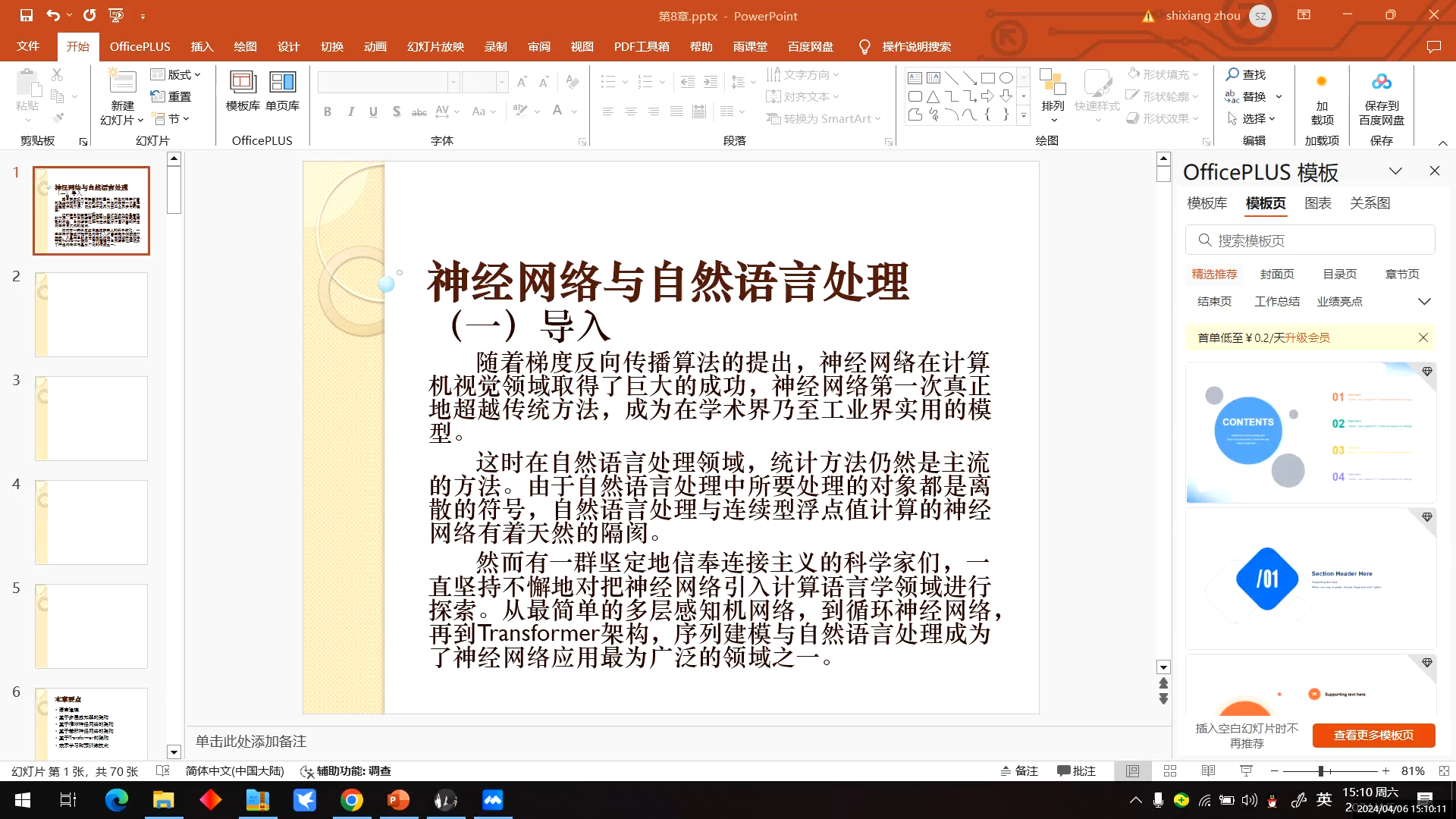The width and height of the screenshot is (1456, 819).
Task: Click the 查看更多模板页 button
Action: pos(1373,735)
